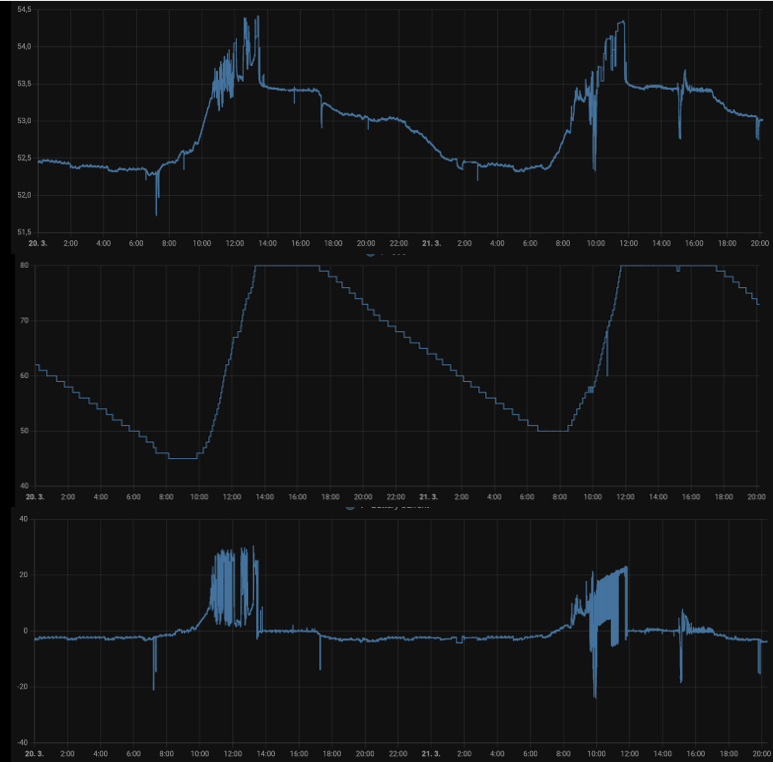Viewport: 773px width, 762px height.
Task: Click the 80 y-axis label
Action: [24, 265]
